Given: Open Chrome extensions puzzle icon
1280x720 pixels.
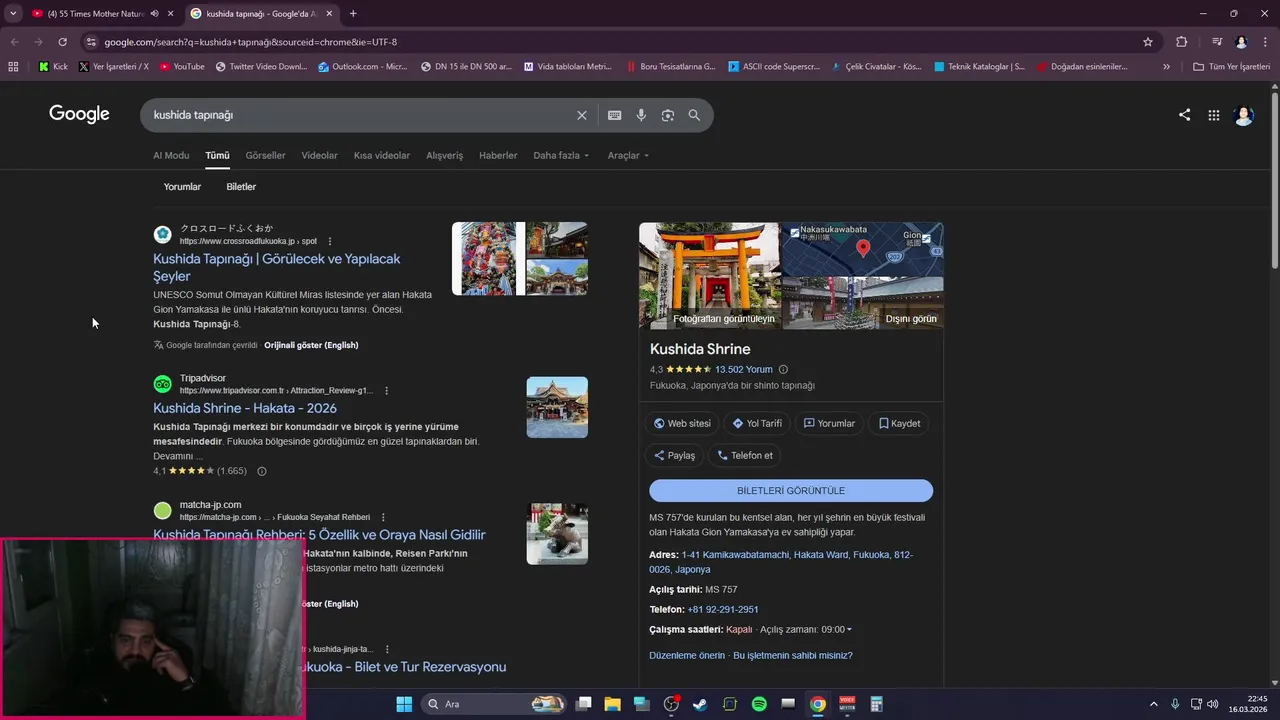Looking at the screenshot, I should point(1182,42).
